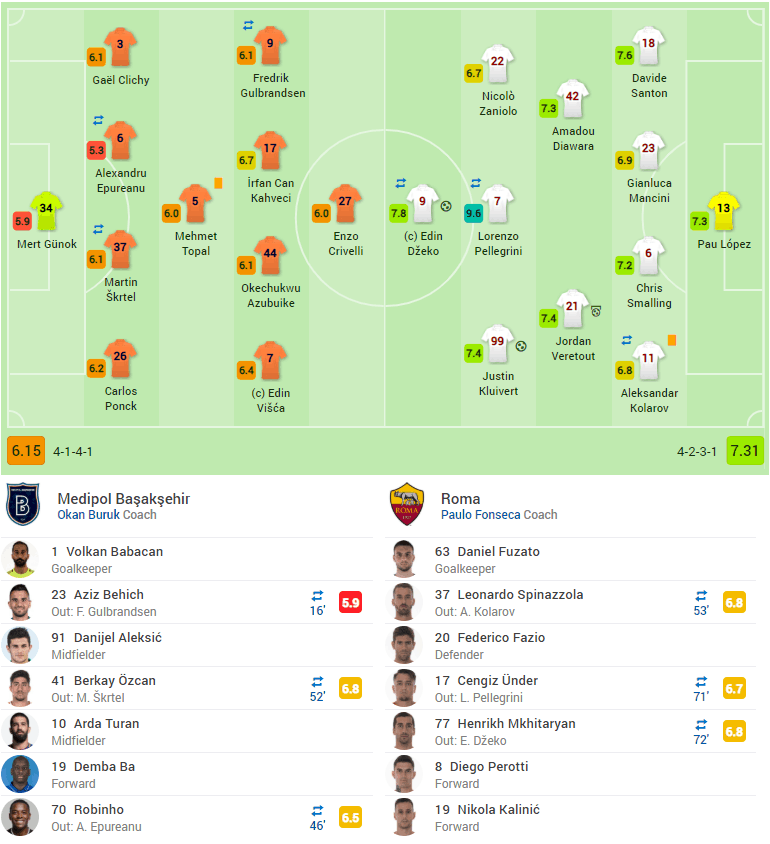The image size is (770, 844).
Task: Open coach Okan Buruk's profile link
Action: 89,515
